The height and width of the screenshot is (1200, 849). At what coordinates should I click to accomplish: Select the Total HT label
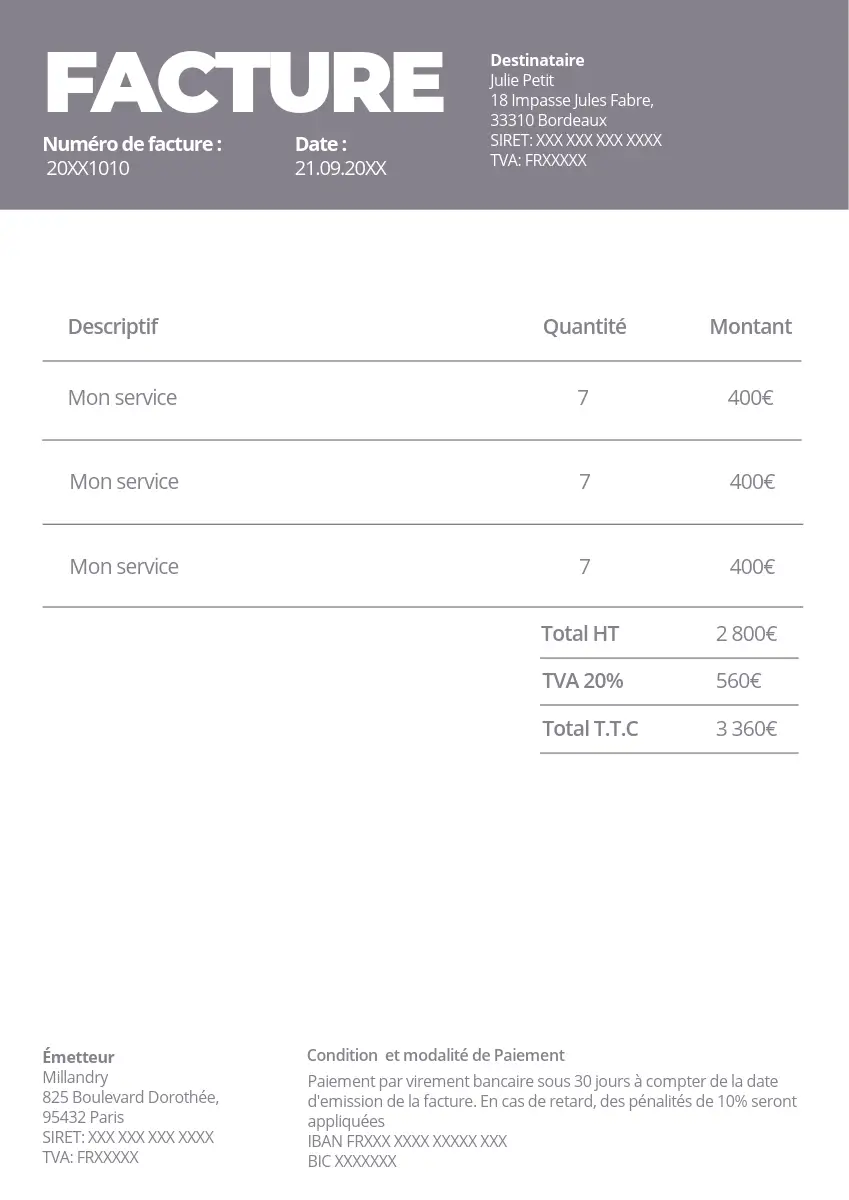(580, 633)
